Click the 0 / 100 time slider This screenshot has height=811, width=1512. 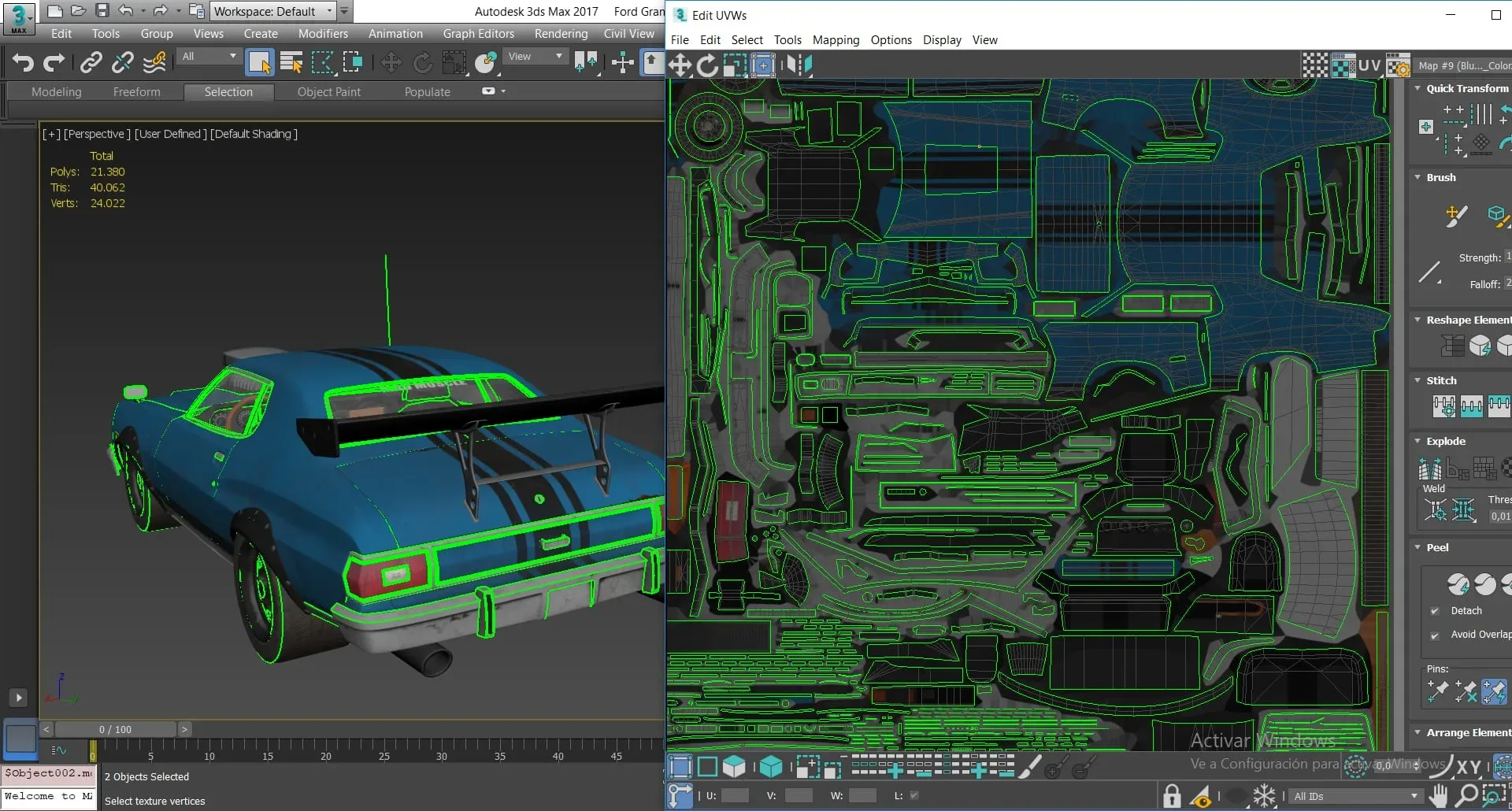(x=115, y=729)
